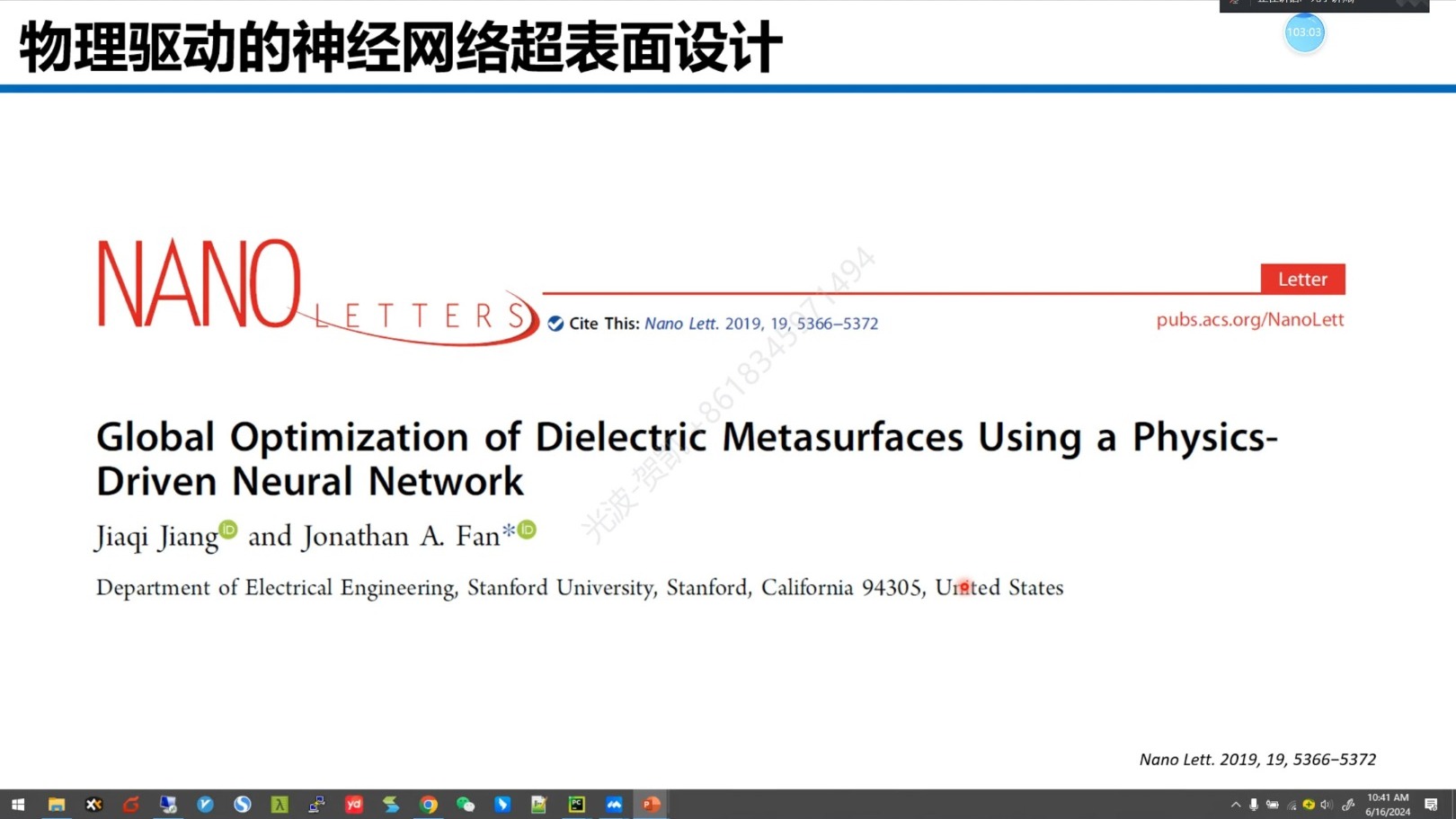Open the notification action center

coord(1432,805)
